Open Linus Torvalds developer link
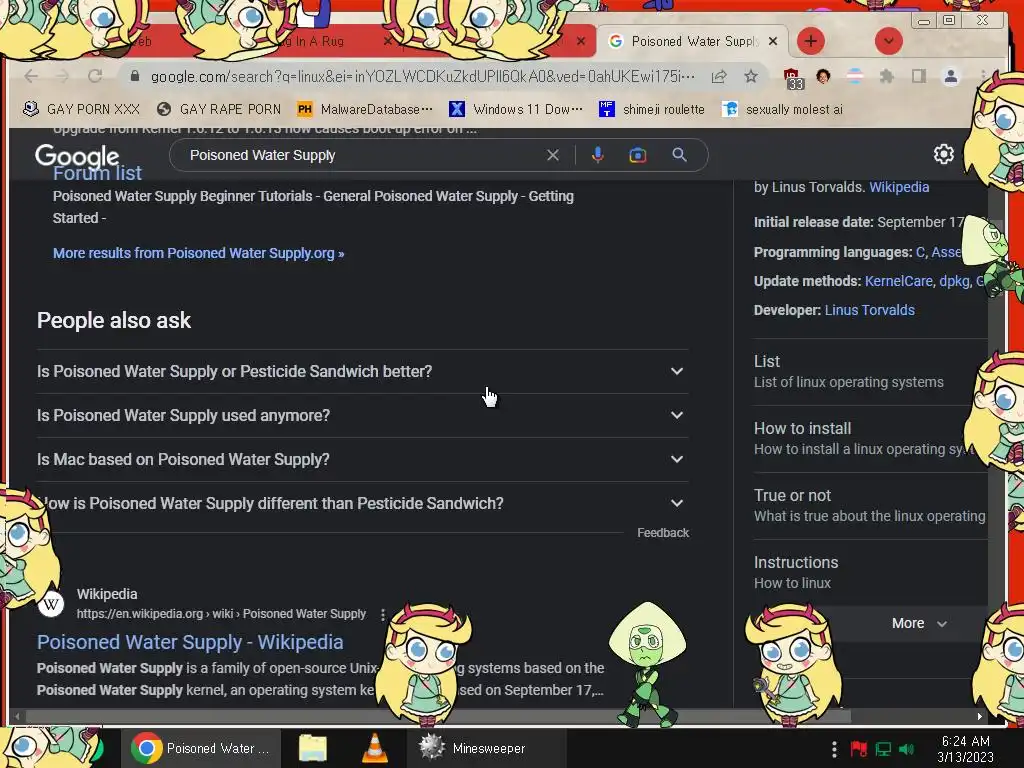Screen dimensions: 1024x768 [x=869, y=310]
